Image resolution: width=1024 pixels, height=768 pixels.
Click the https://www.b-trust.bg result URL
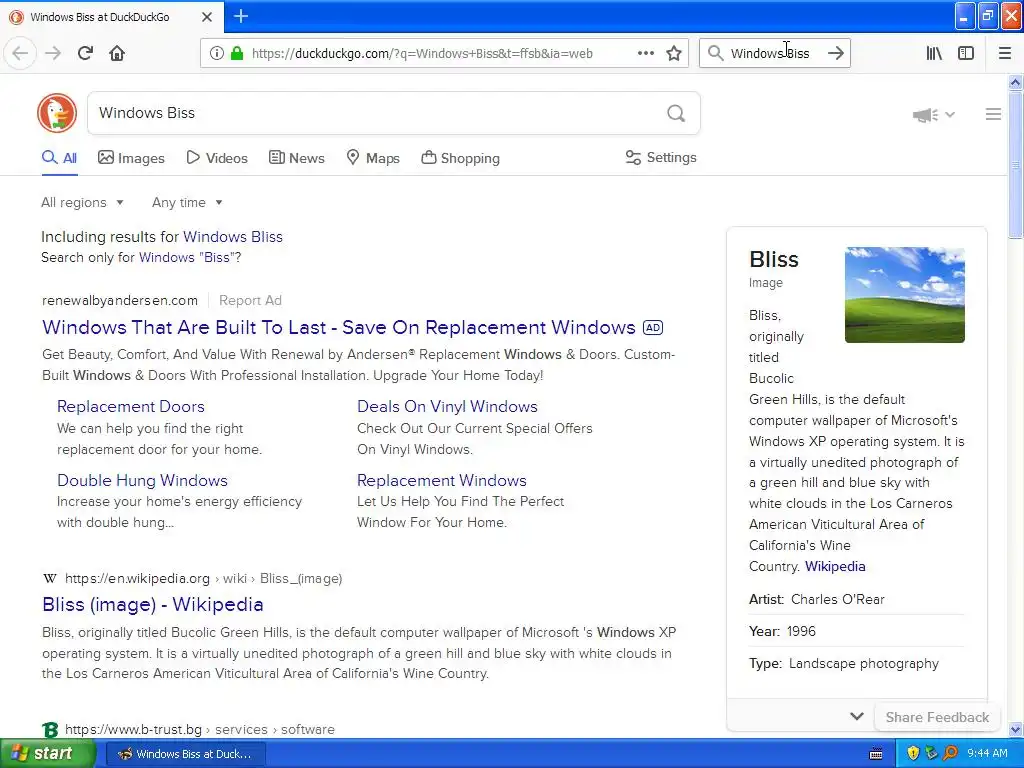click(133, 729)
